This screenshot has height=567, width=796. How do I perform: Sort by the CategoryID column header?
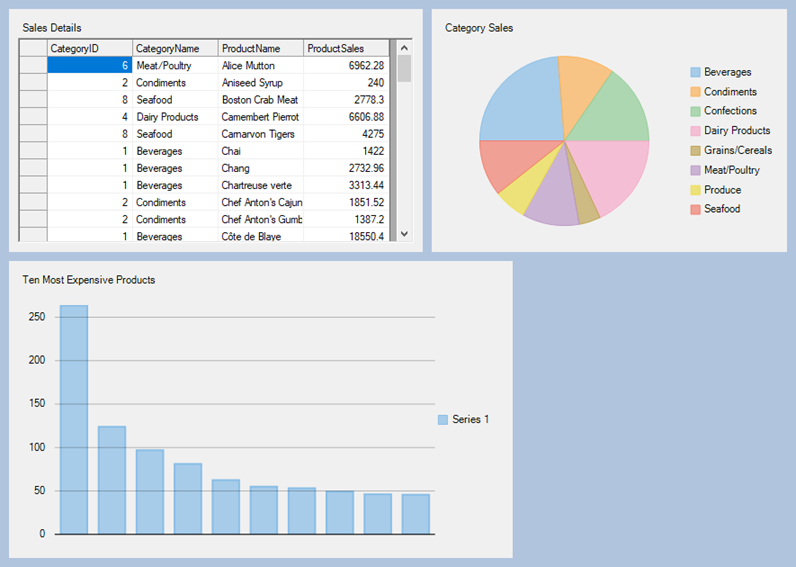(89, 48)
